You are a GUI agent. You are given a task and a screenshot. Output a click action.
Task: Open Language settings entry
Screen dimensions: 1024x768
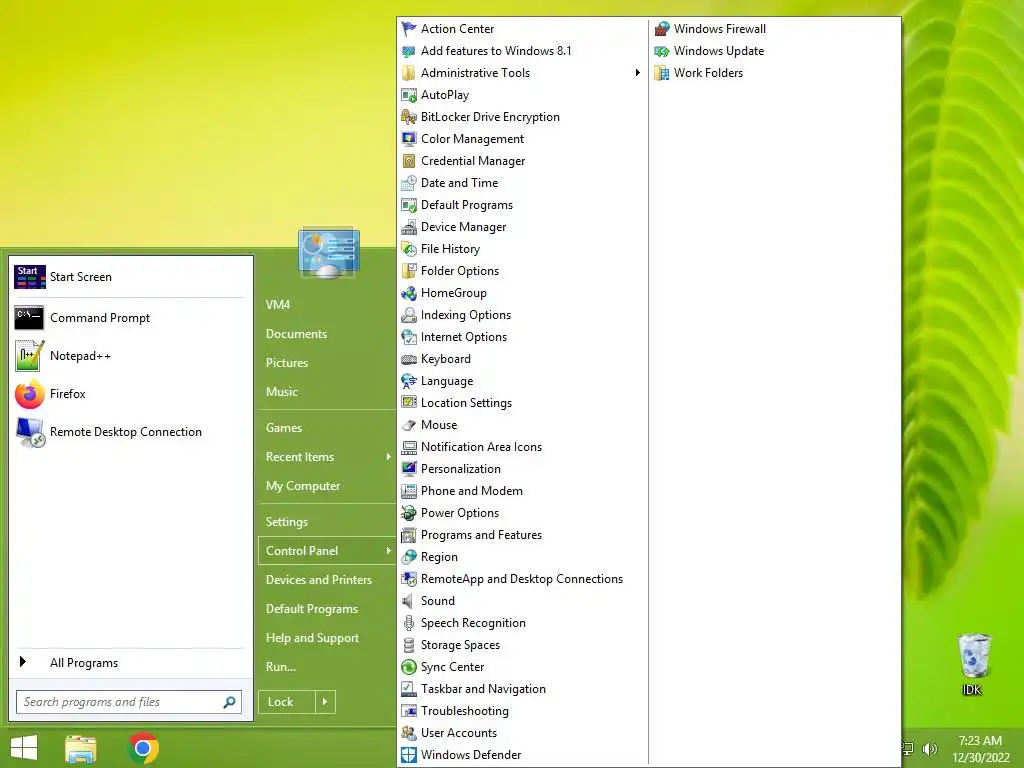[x=447, y=381]
